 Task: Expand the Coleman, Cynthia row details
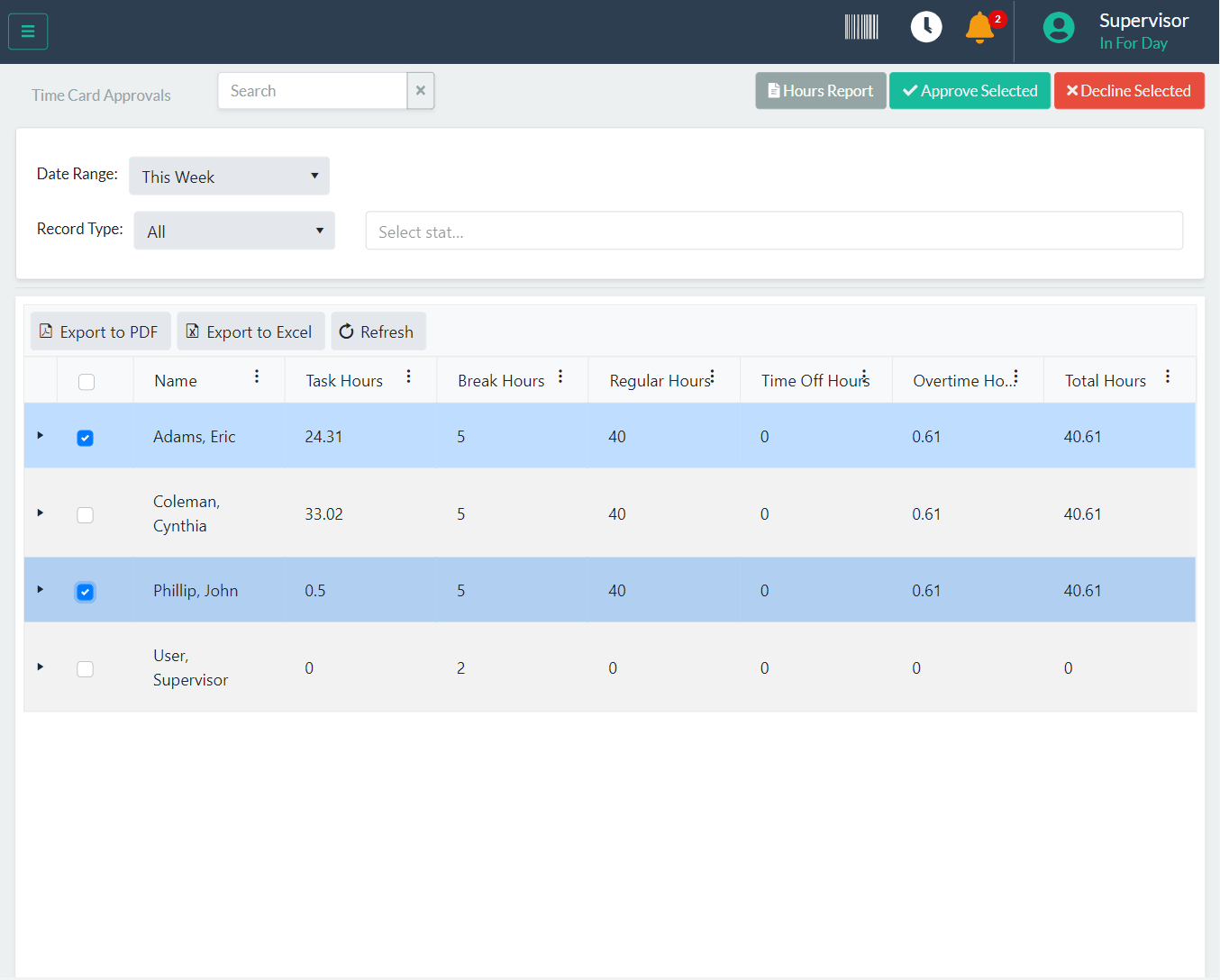tap(41, 513)
